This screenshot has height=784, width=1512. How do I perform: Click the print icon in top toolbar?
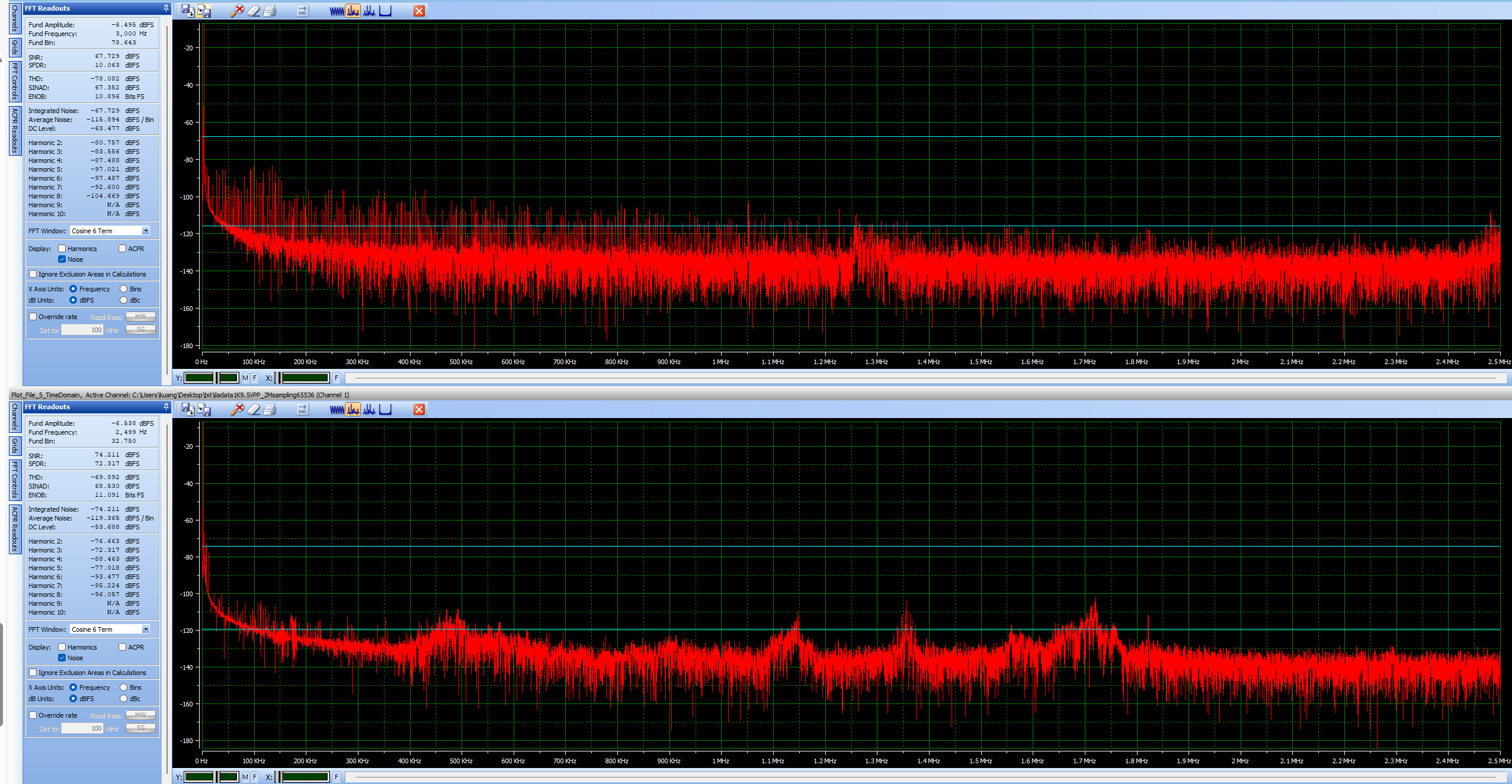point(270,11)
